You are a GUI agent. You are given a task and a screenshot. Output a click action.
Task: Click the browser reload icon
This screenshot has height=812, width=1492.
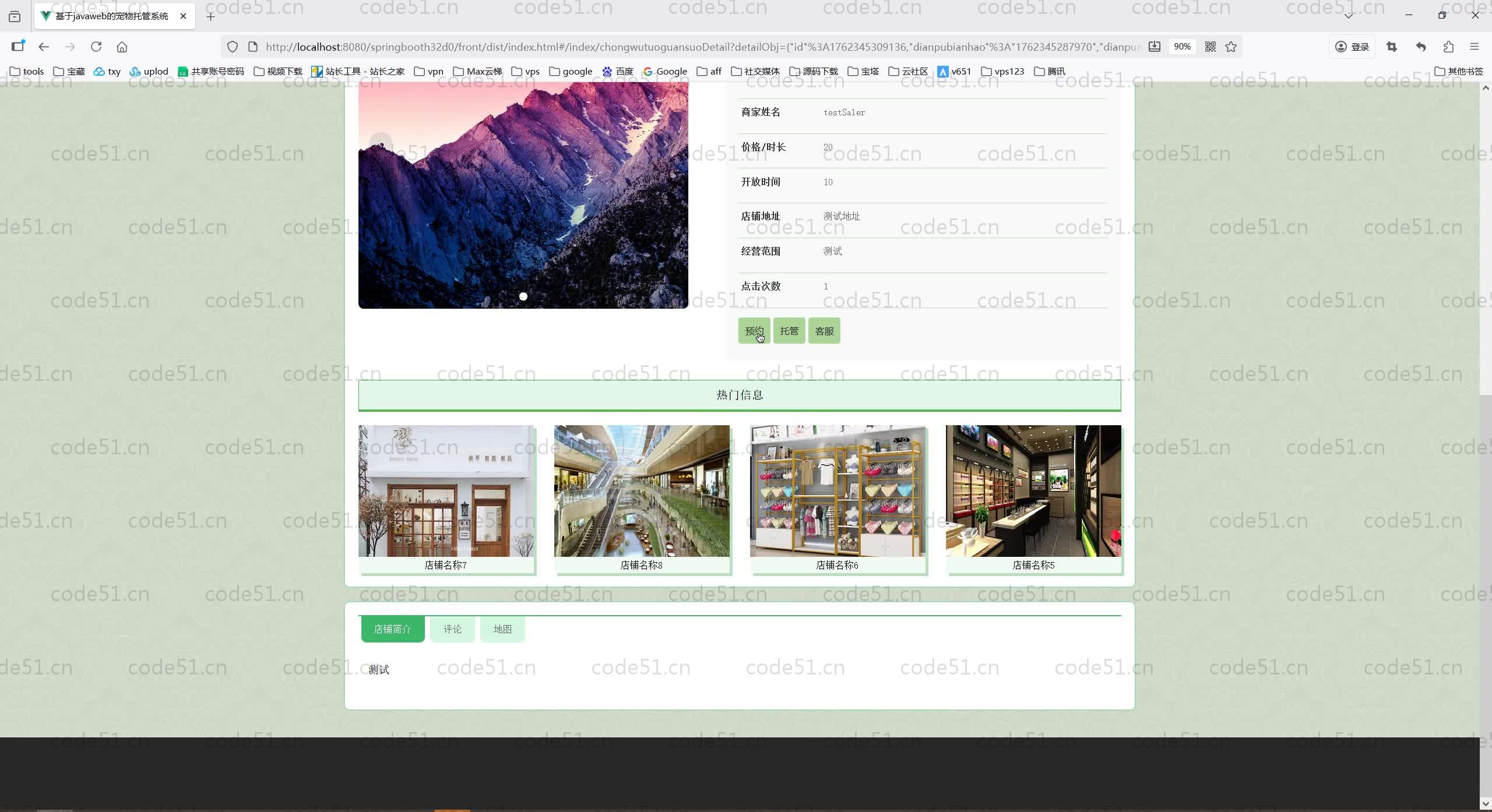(96, 47)
